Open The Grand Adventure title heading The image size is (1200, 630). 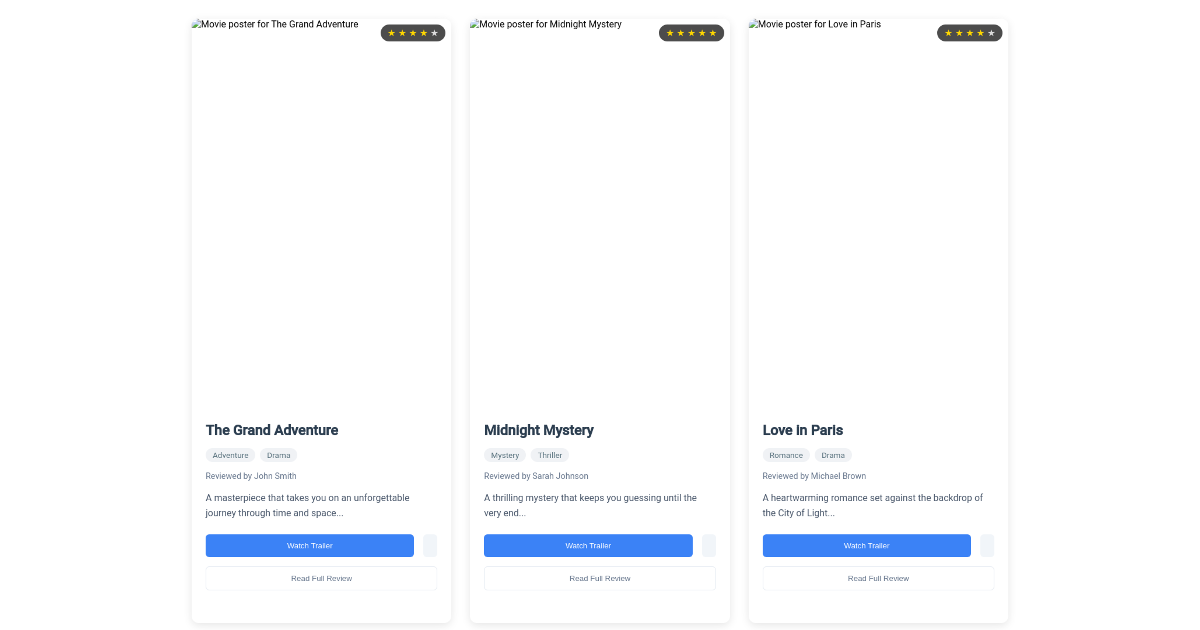[271, 430]
